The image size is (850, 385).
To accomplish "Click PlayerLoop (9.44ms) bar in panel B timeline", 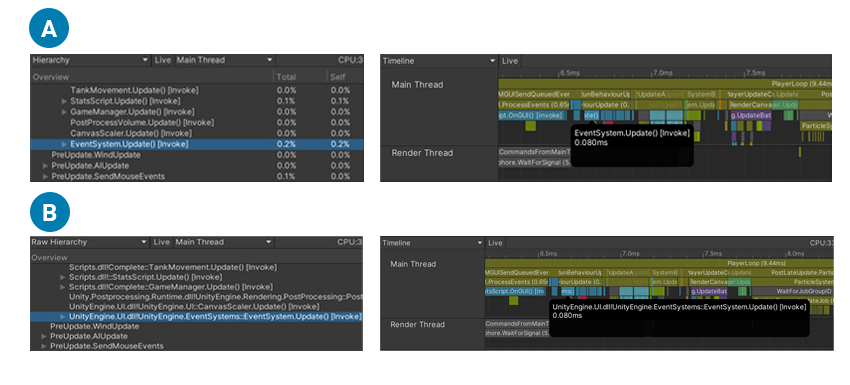I will point(659,263).
